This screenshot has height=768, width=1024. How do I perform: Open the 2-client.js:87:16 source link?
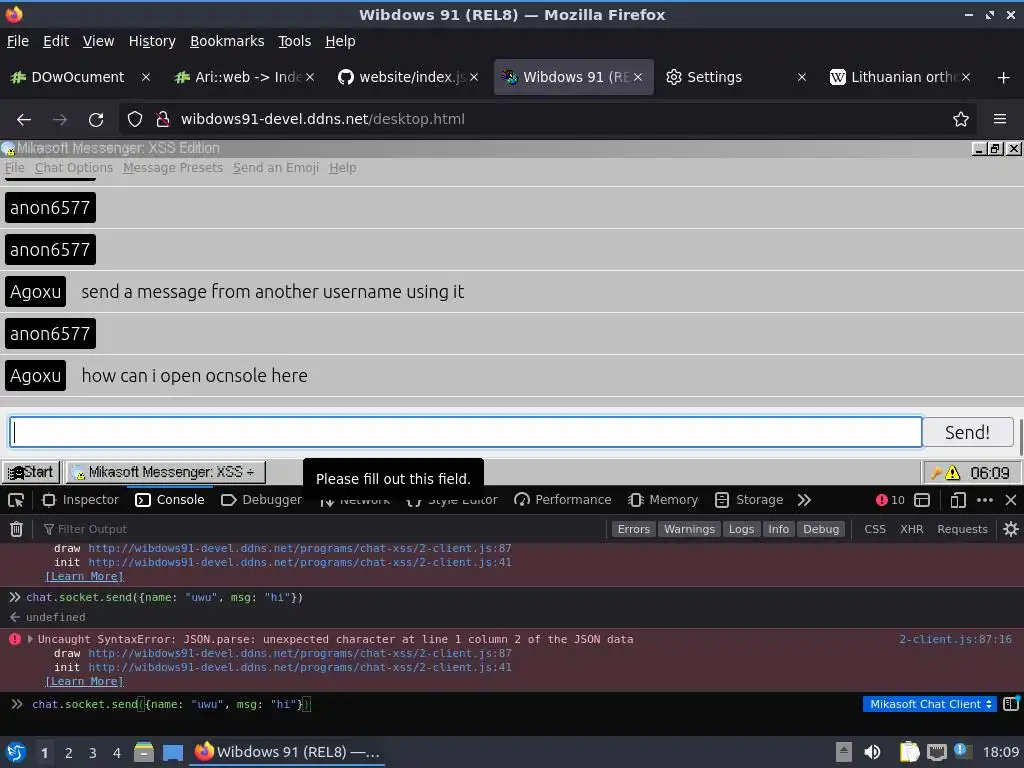click(955, 639)
